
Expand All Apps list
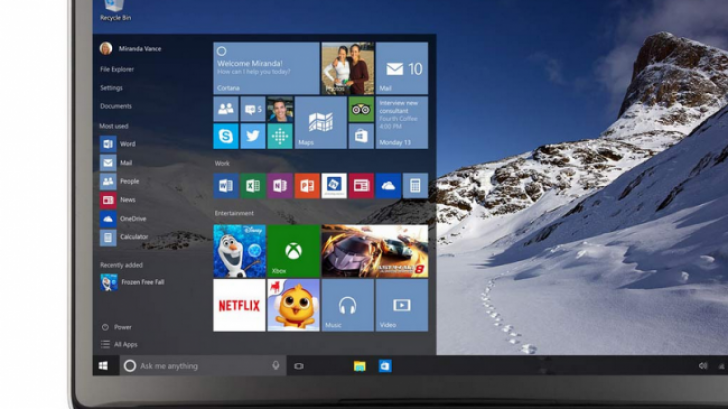point(119,344)
